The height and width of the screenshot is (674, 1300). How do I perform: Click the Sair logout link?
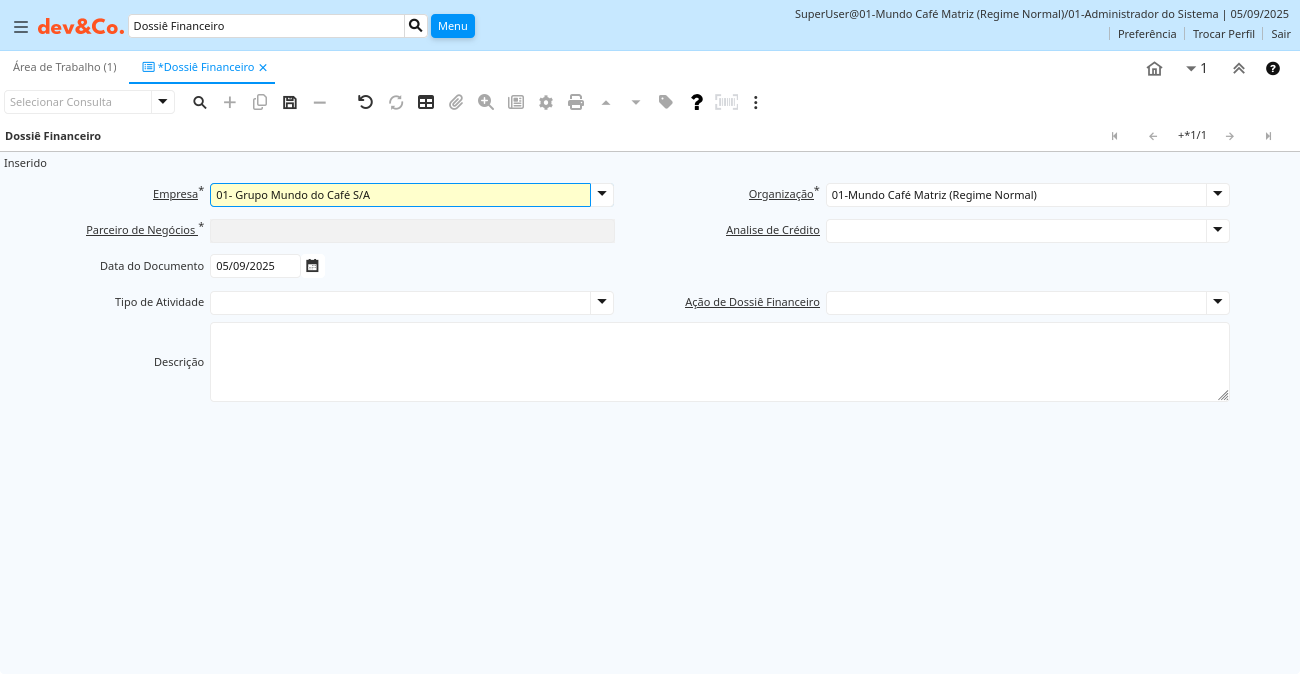[1280, 34]
